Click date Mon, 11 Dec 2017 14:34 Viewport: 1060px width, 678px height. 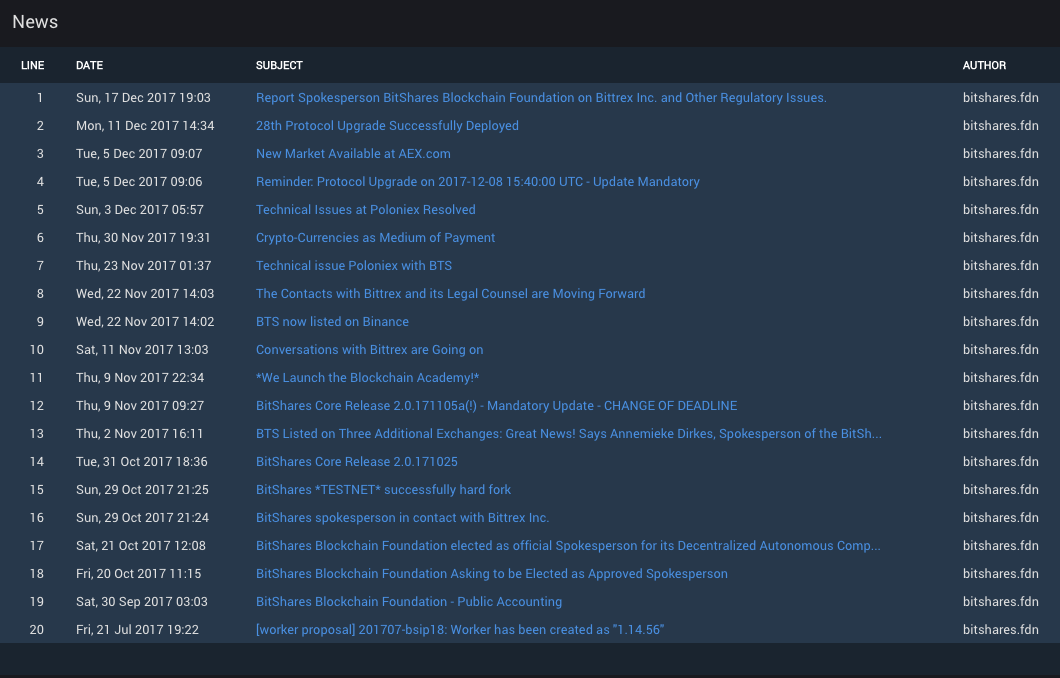(145, 126)
